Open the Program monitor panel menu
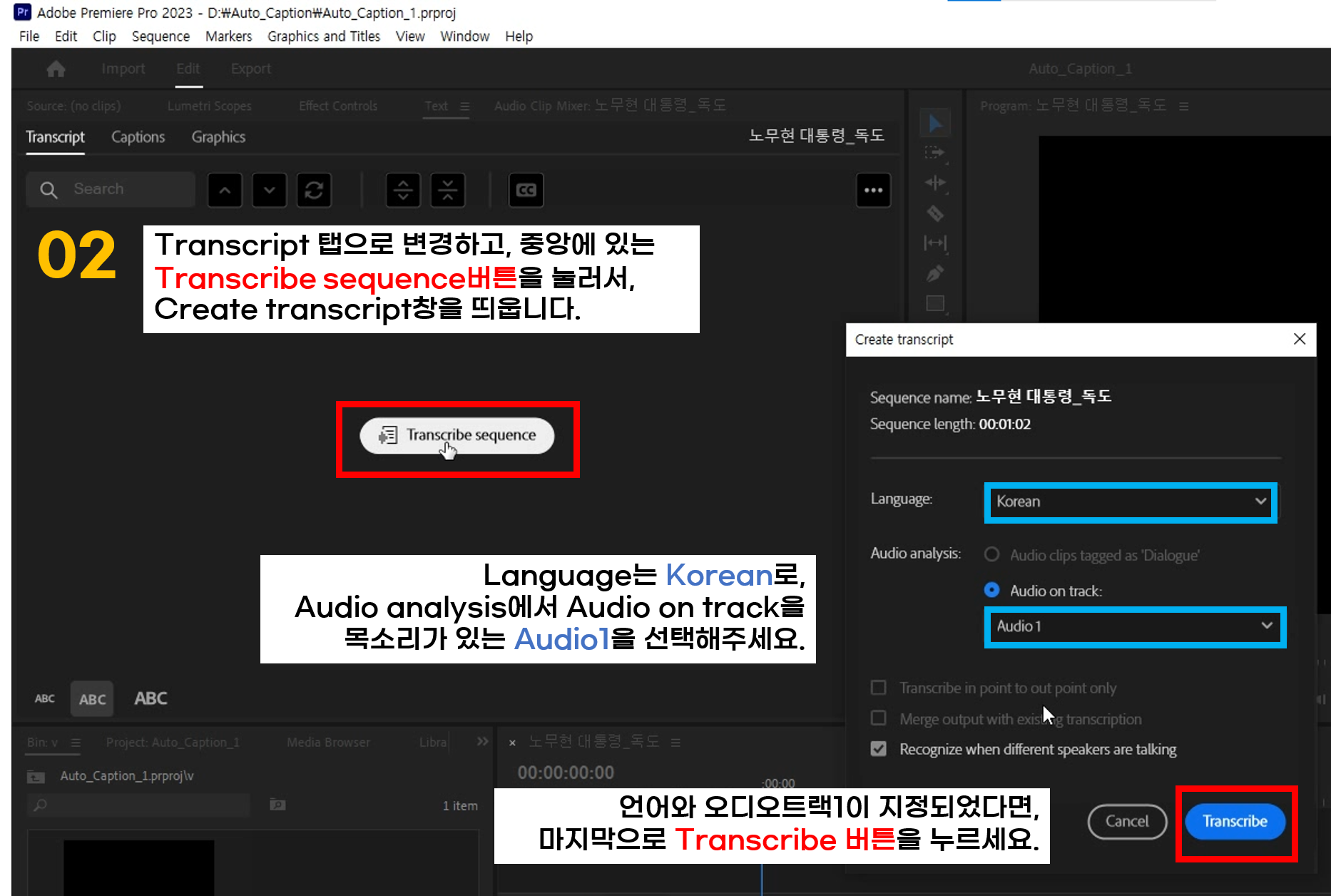 click(x=1184, y=106)
